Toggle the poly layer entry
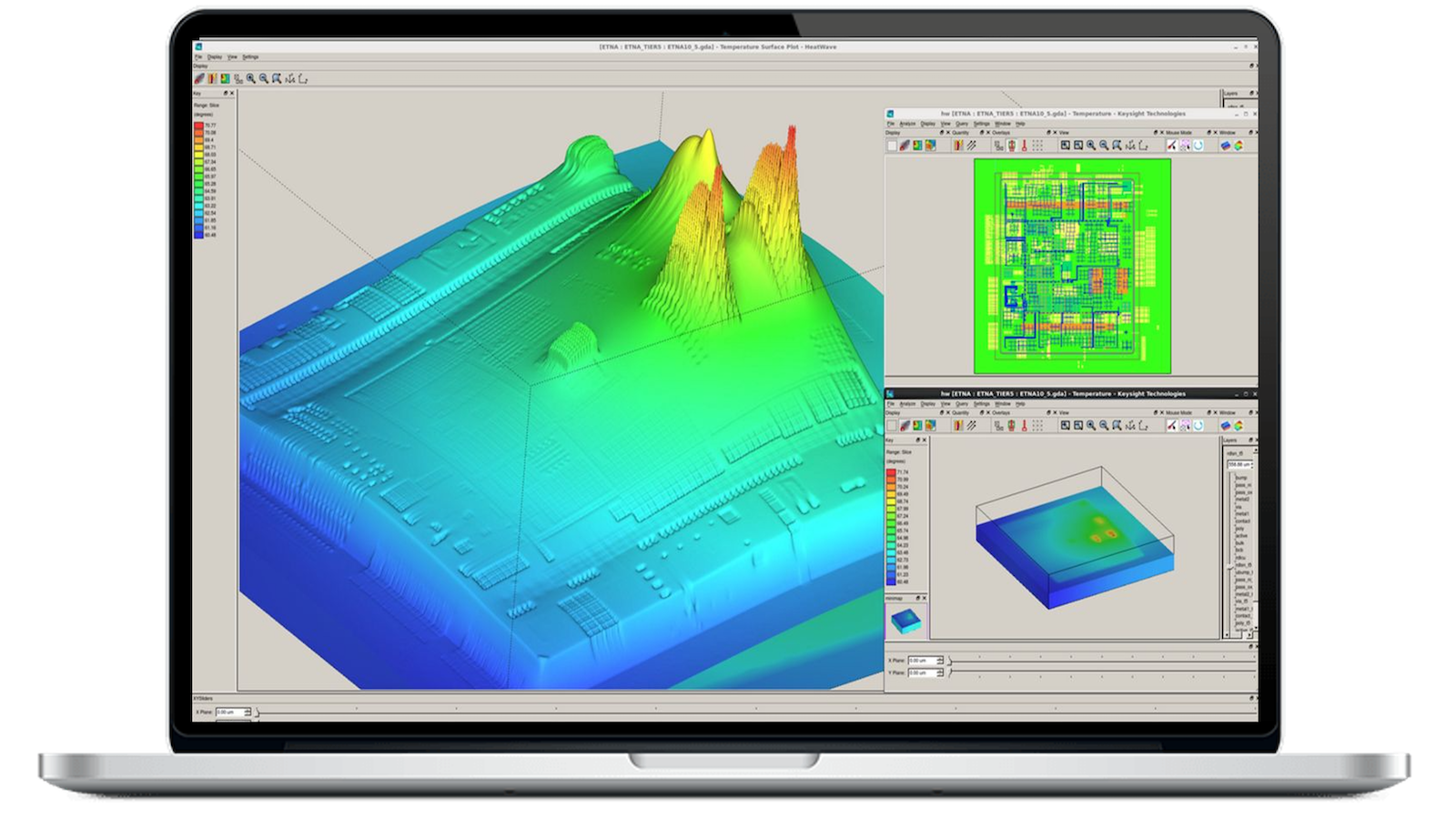The image size is (1456, 819). click(x=1239, y=528)
